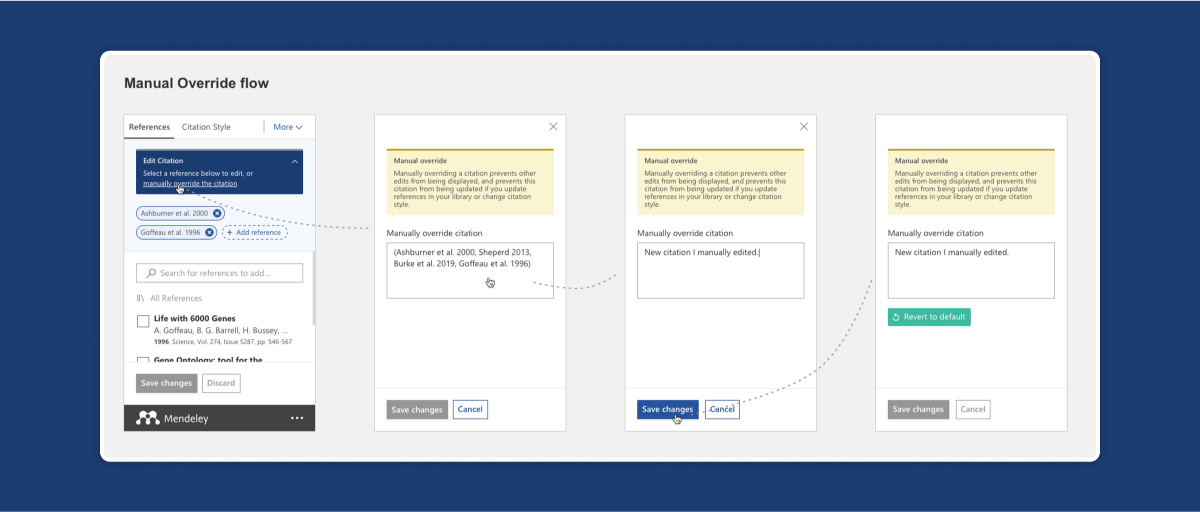Select the References tab
Viewport: 1200px width, 512px height.
149,127
